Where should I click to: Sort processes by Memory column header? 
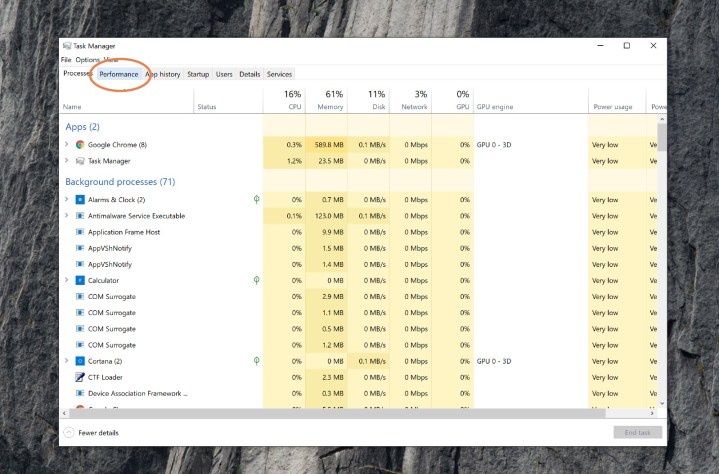pyautogui.click(x=329, y=100)
